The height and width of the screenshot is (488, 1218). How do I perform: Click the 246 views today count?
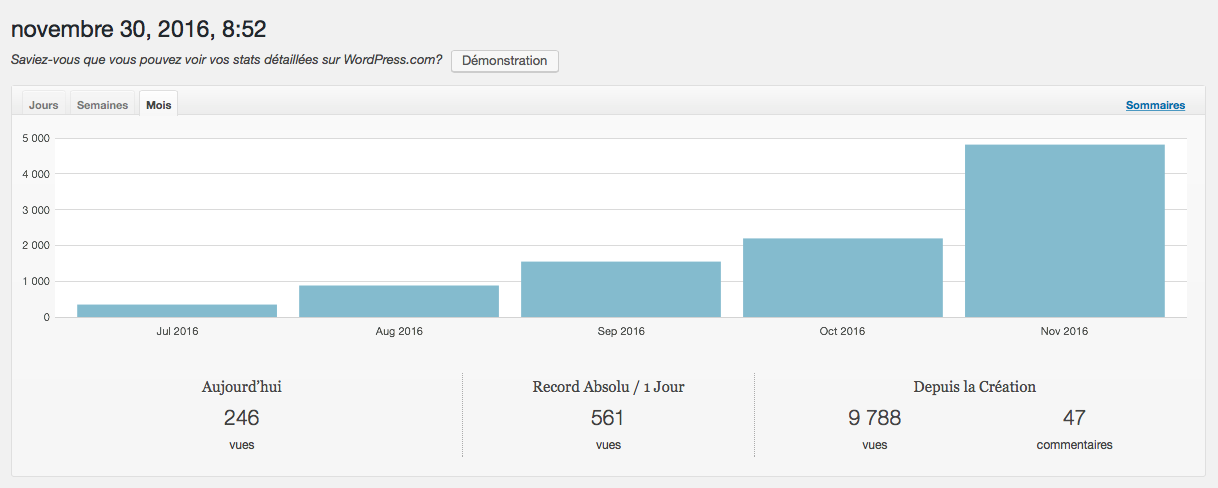coord(241,418)
